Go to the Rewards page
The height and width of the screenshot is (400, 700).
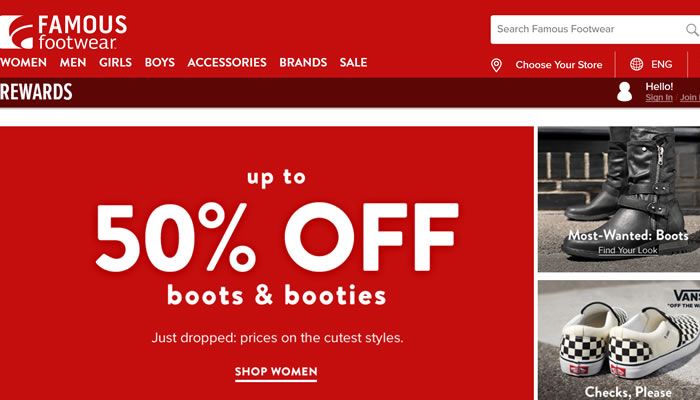pos(36,92)
